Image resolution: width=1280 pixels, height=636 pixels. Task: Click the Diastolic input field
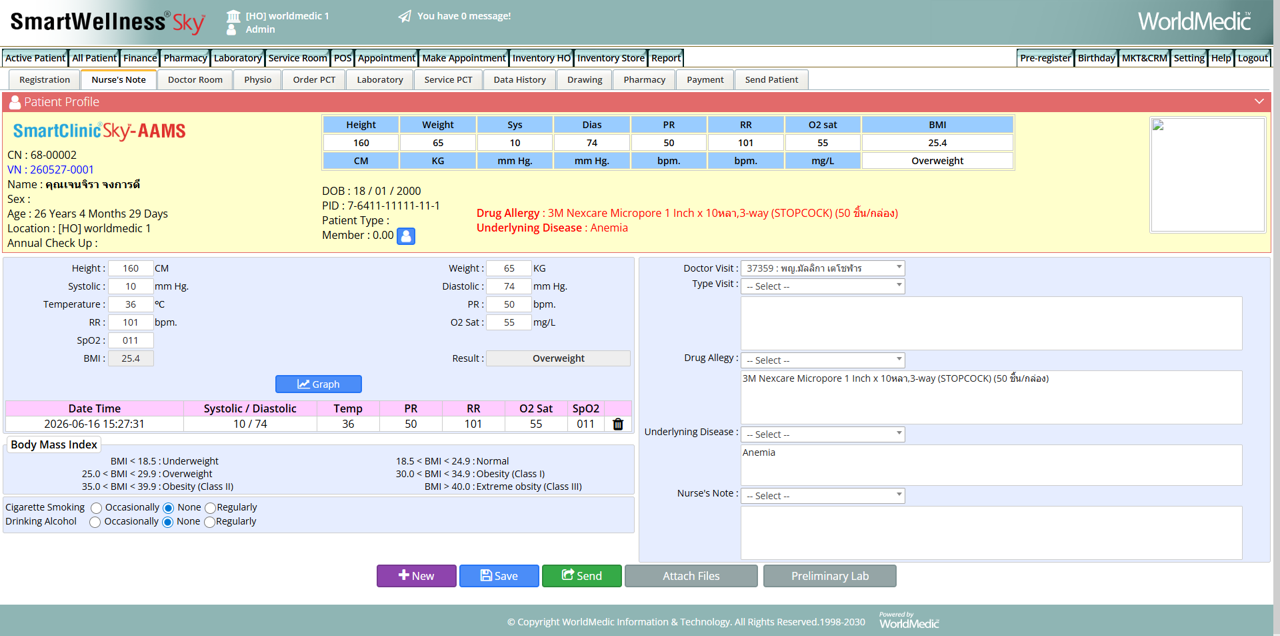(509, 286)
